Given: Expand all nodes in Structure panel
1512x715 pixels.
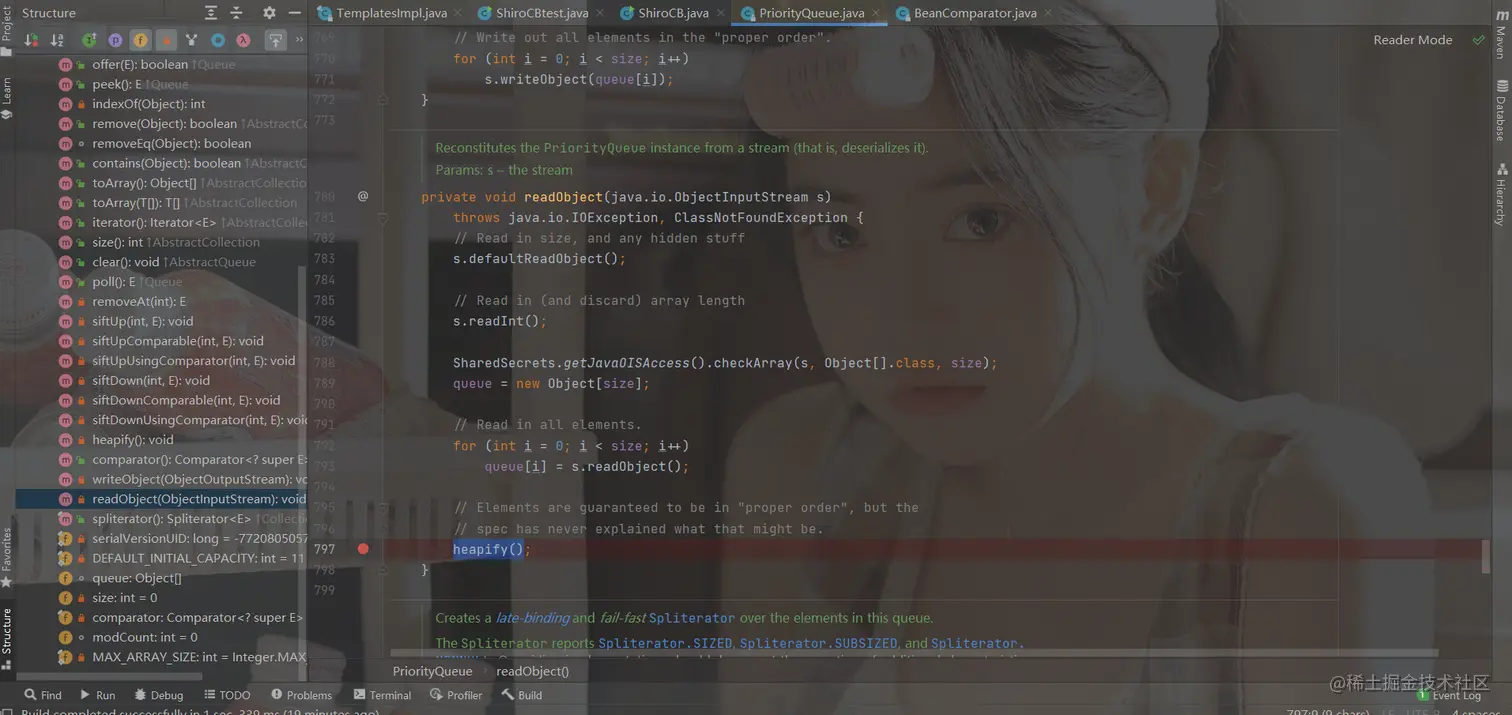Looking at the screenshot, I should tap(211, 13).
